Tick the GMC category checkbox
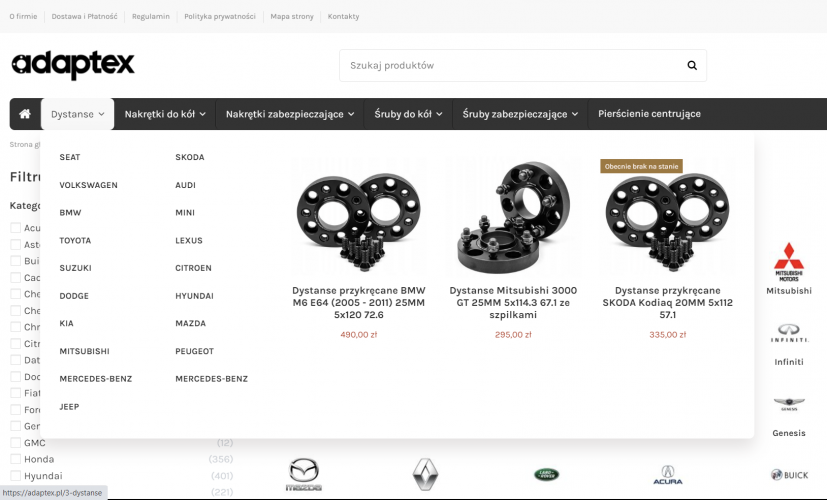Screen dimensions: 827x500 pos(16,443)
